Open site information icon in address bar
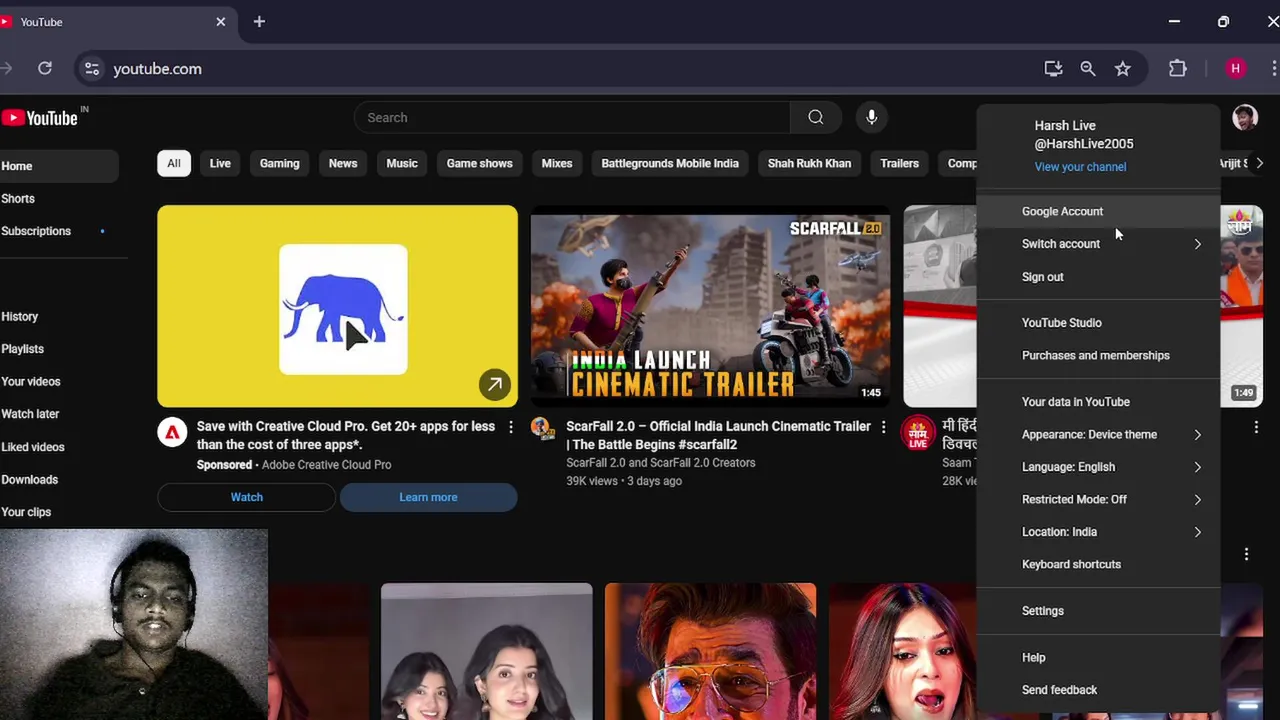The image size is (1280, 720). [x=92, y=68]
